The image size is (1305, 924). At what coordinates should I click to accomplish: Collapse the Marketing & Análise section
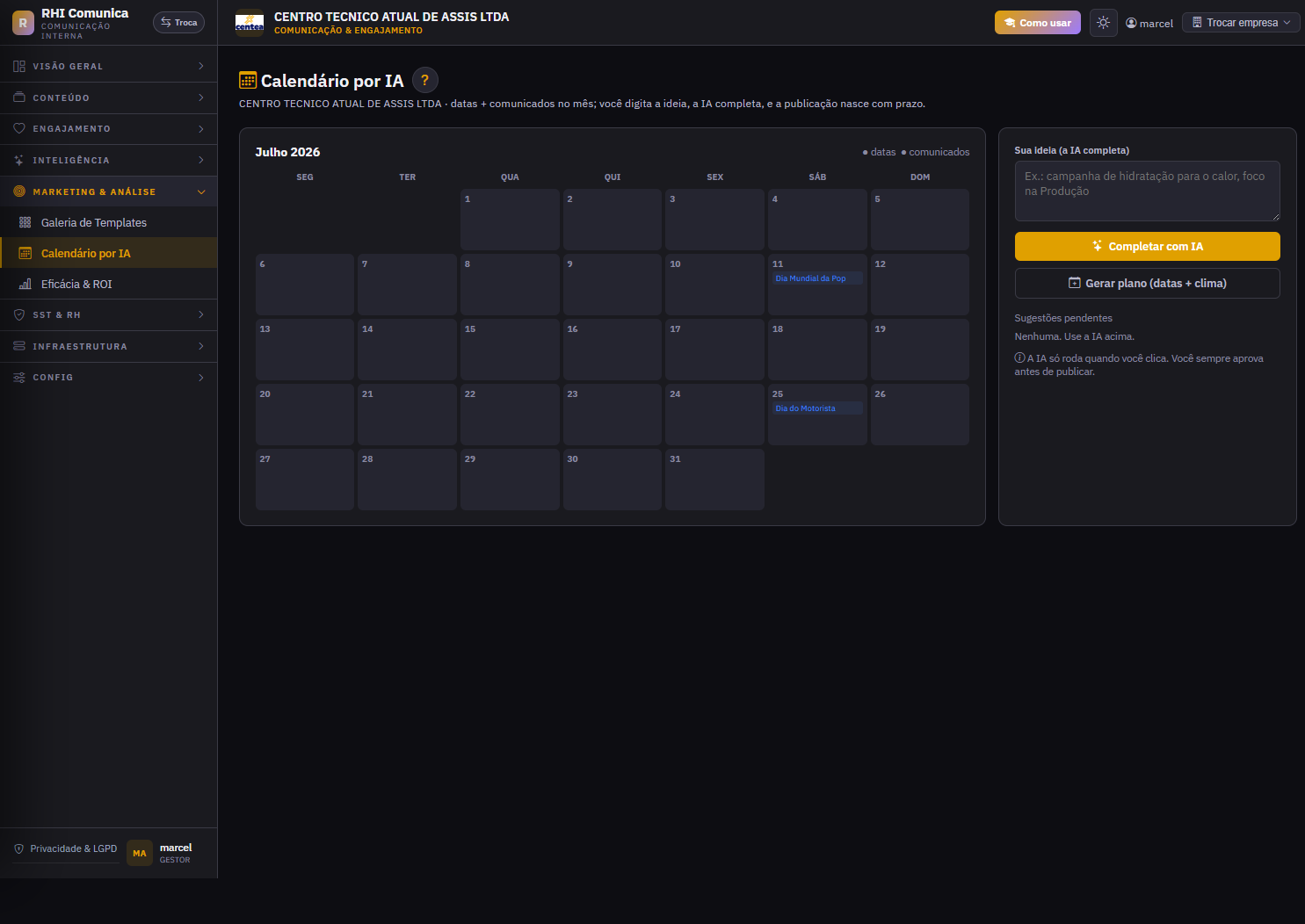click(x=108, y=191)
